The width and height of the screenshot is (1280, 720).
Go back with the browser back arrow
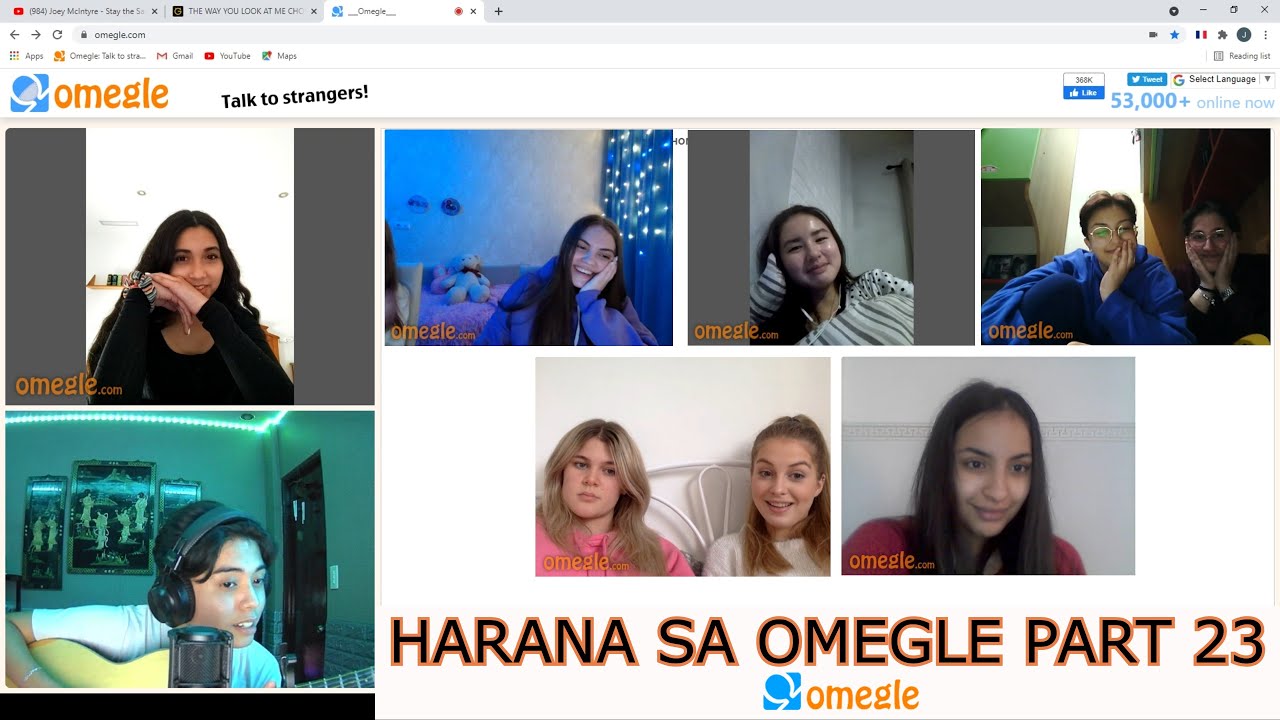click(14, 34)
